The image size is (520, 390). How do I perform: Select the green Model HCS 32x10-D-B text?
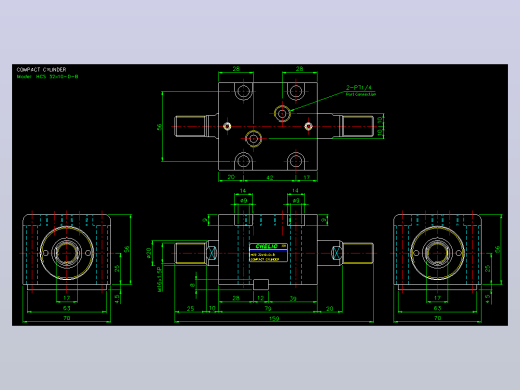click(x=47, y=77)
